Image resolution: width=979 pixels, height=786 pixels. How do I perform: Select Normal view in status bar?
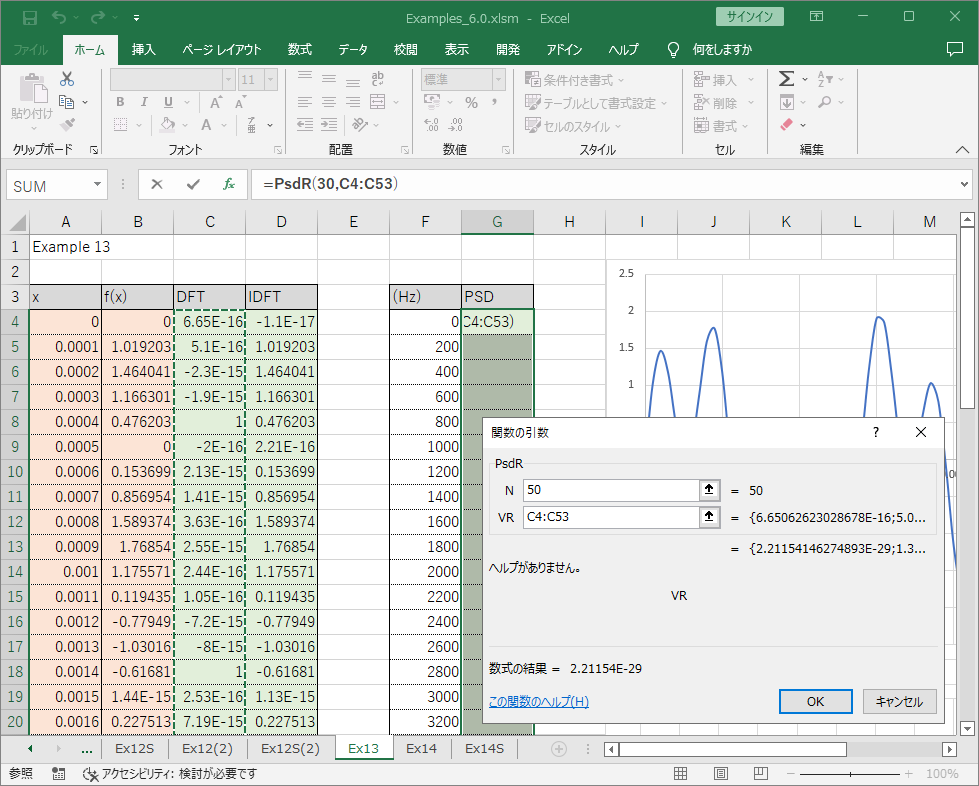coord(680,774)
